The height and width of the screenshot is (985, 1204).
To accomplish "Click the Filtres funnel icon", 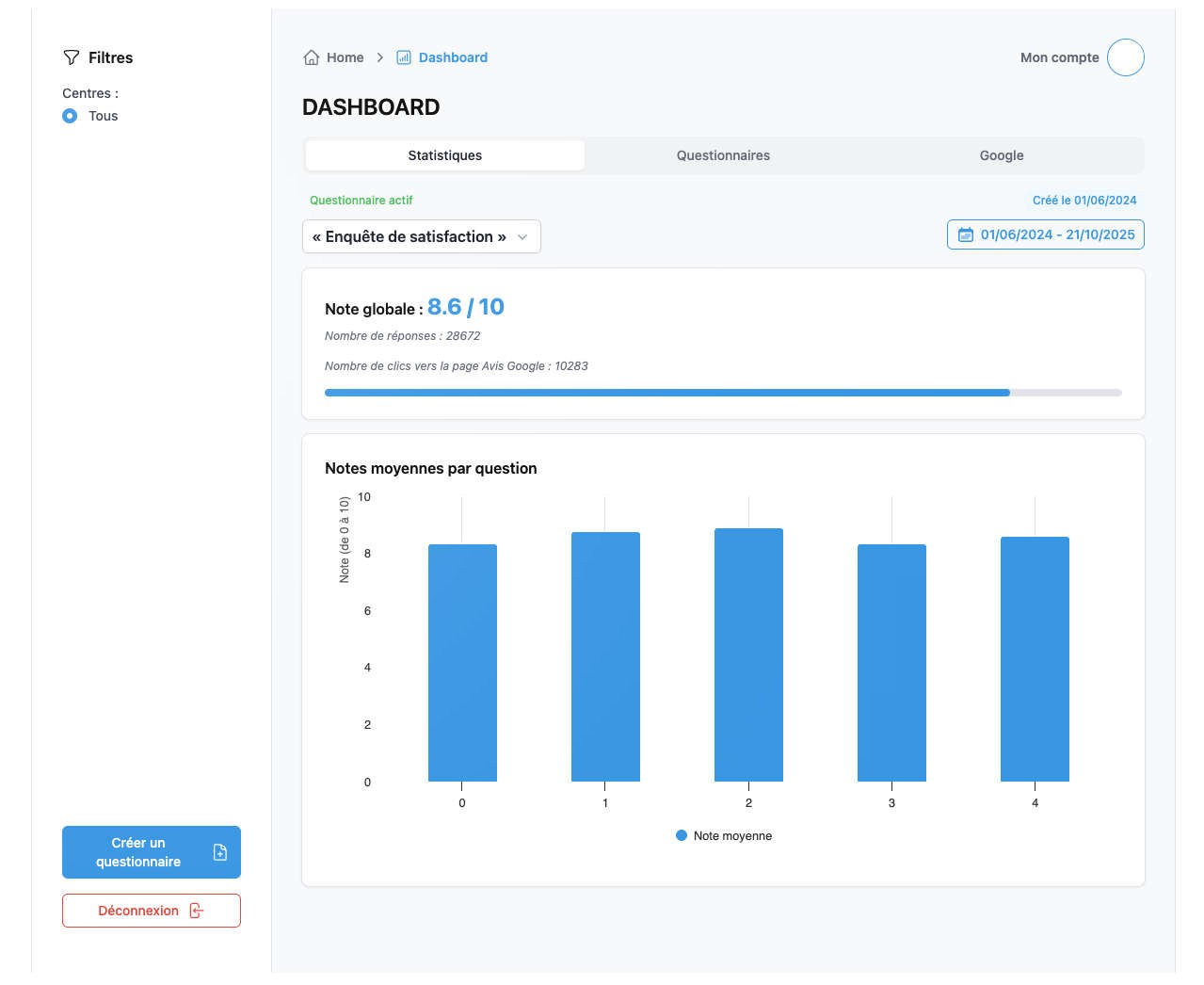I will tap(72, 57).
